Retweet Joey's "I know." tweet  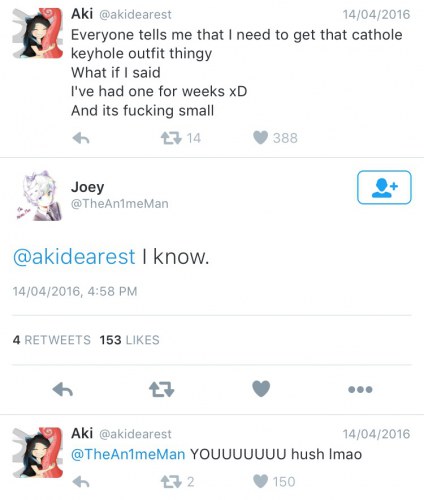161,389
